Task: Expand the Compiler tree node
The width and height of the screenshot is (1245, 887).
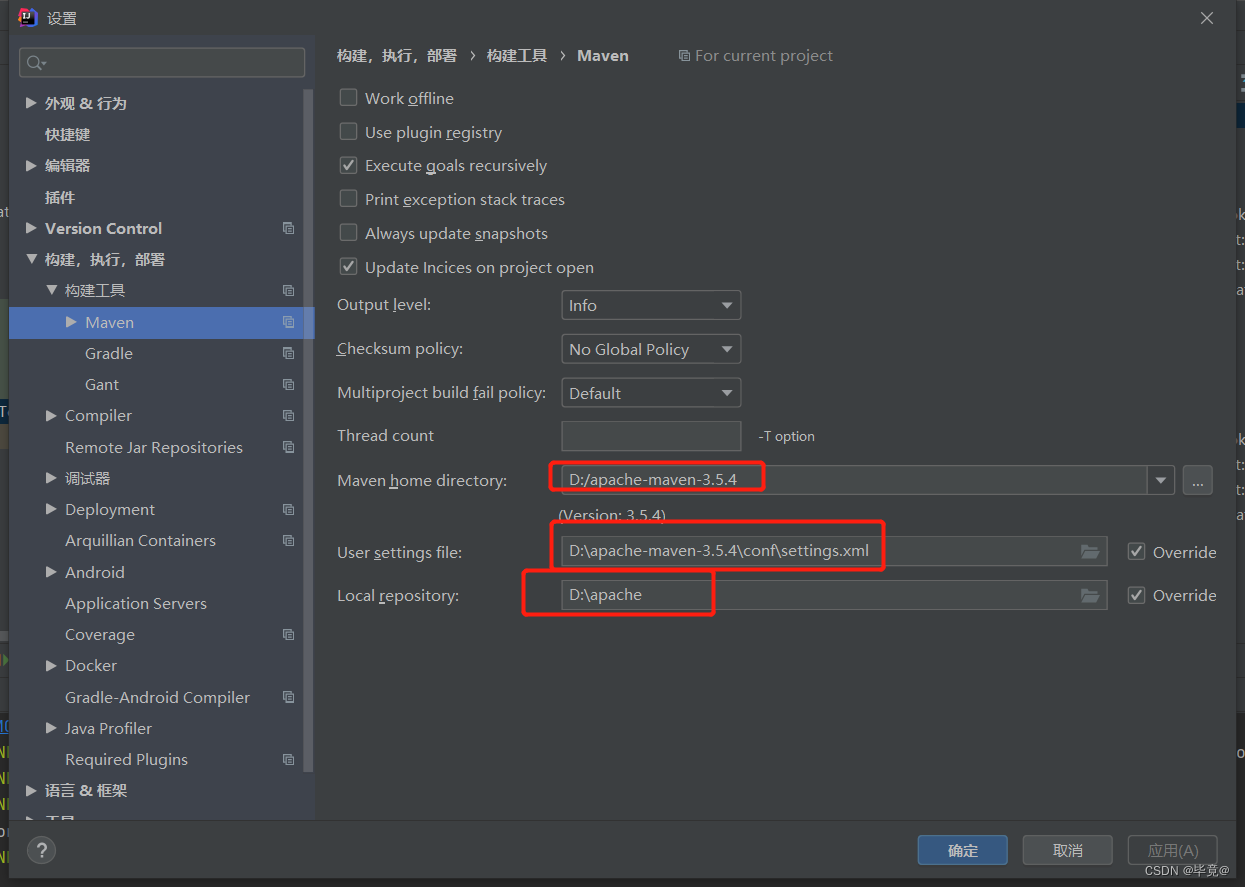Action: click(51, 415)
